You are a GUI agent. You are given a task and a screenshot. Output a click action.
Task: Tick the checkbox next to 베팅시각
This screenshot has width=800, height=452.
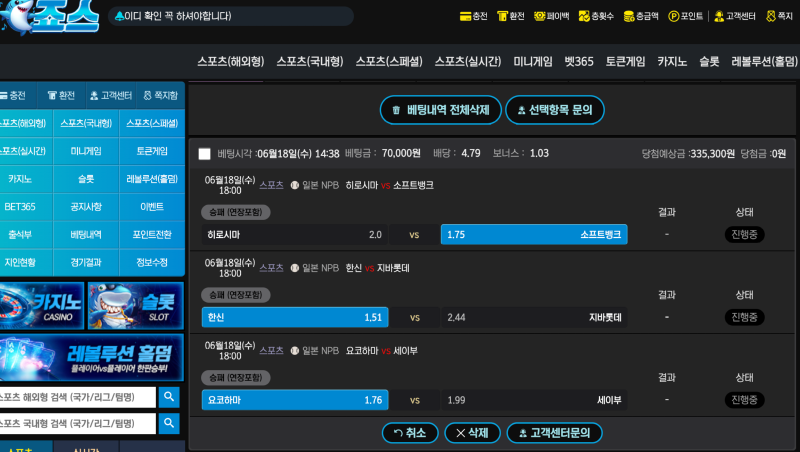(205, 154)
